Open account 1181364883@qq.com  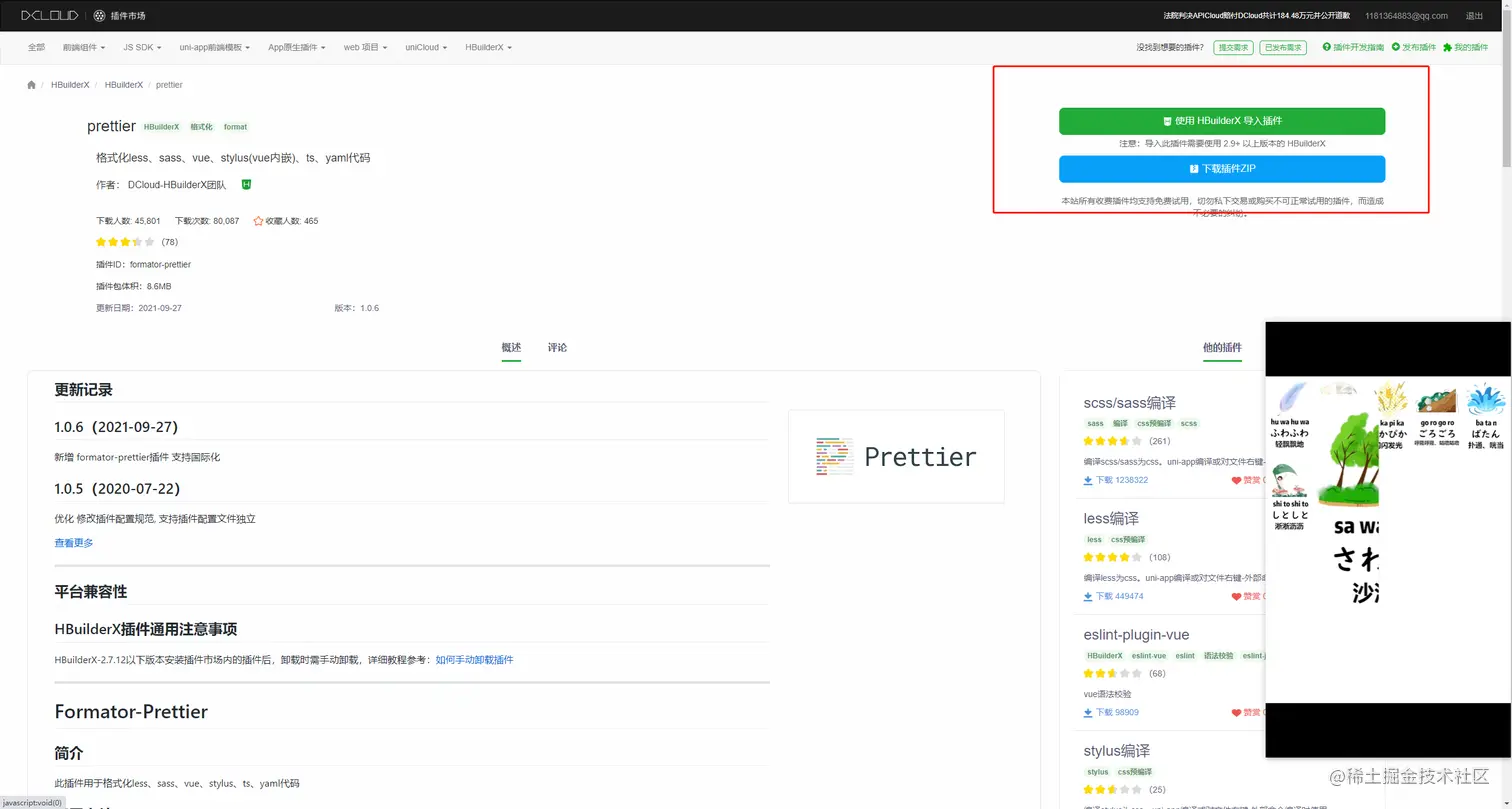1406,16
